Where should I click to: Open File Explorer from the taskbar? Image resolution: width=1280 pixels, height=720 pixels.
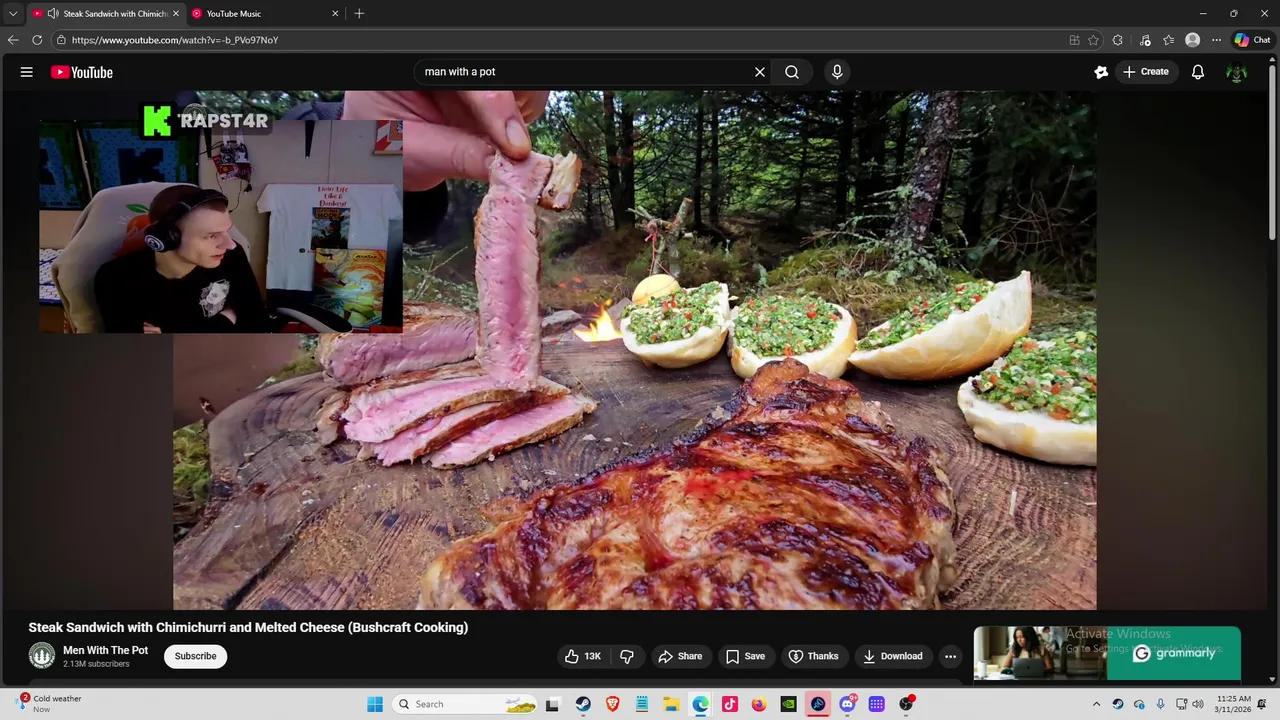(x=671, y=704)
